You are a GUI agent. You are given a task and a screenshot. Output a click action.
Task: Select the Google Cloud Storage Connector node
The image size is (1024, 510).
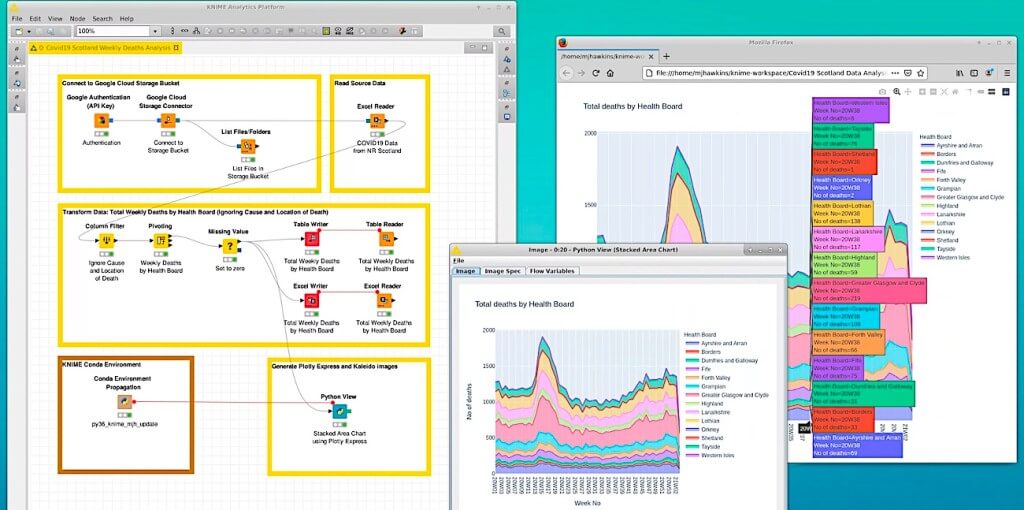click(x=168, y=121)
